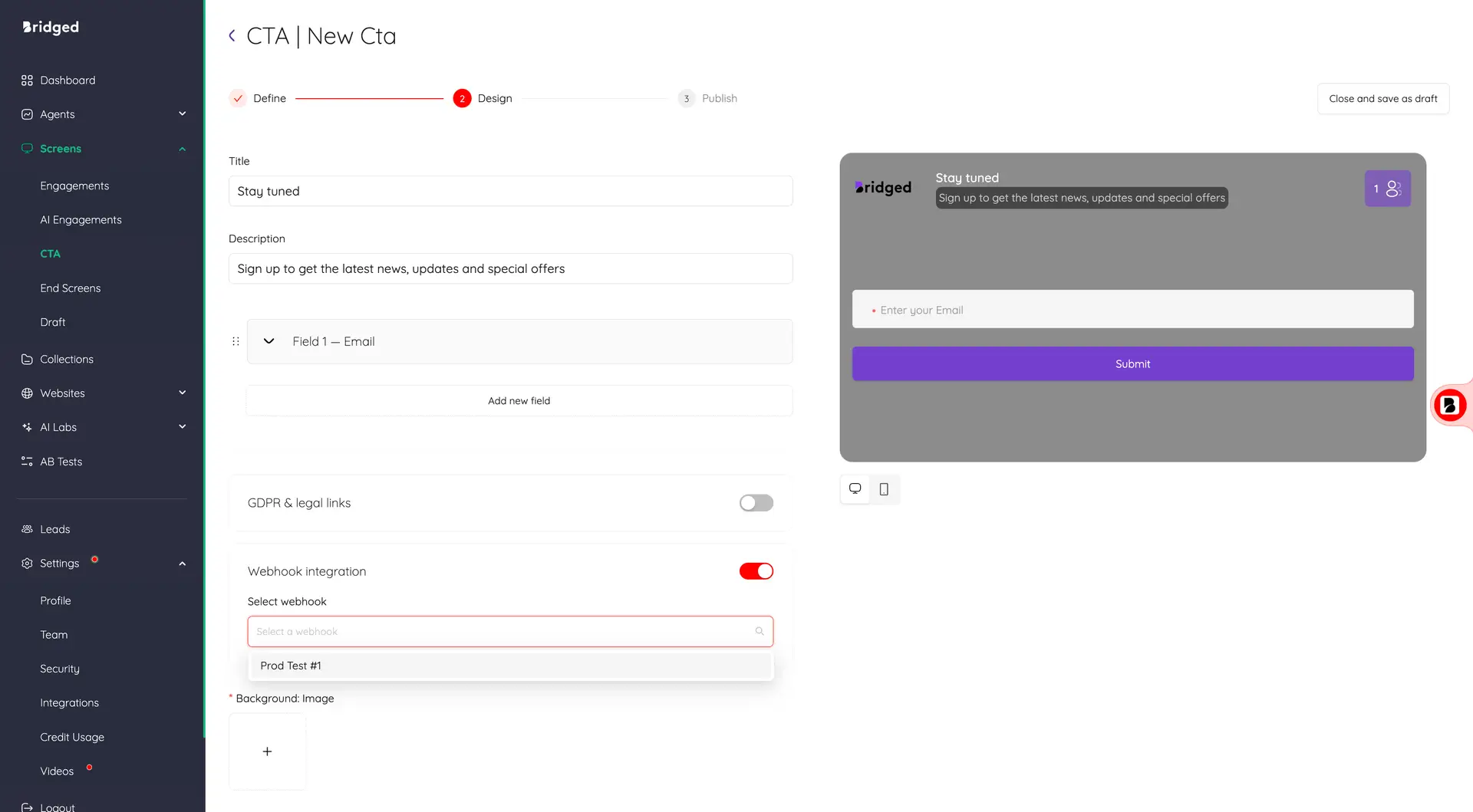Click the Publish step label
1473x812 pixels.
pos(720,98)
